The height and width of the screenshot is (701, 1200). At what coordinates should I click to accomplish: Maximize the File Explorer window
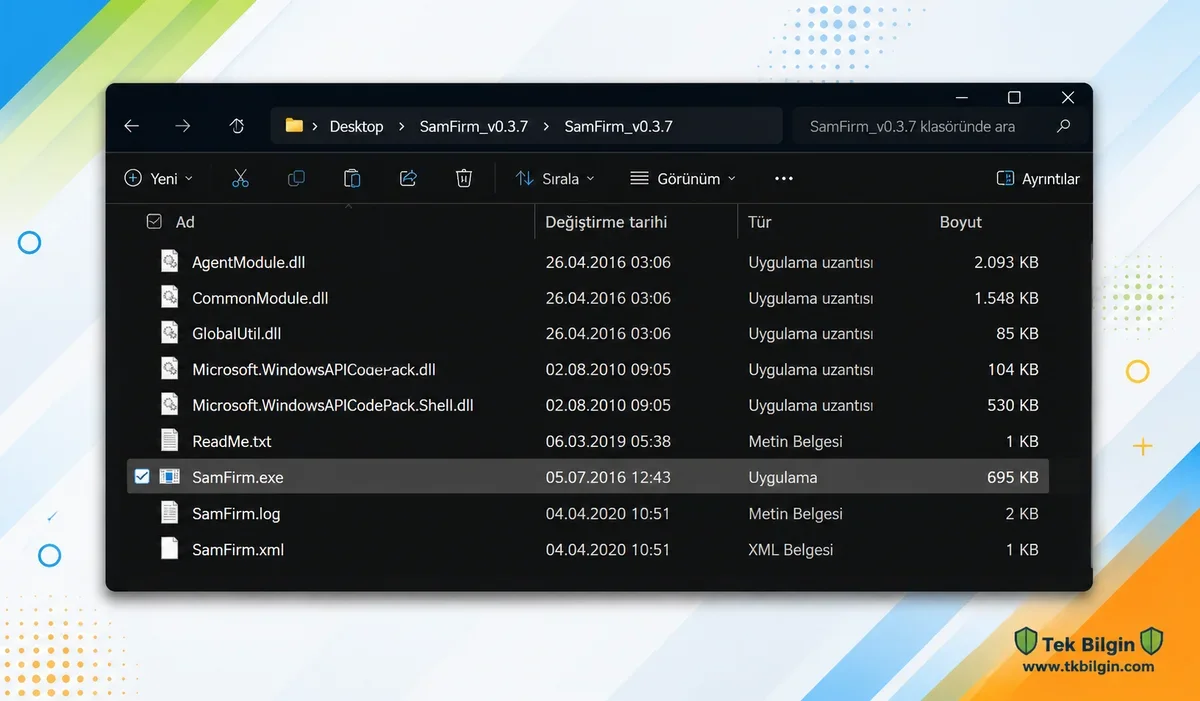point(1014,97)
